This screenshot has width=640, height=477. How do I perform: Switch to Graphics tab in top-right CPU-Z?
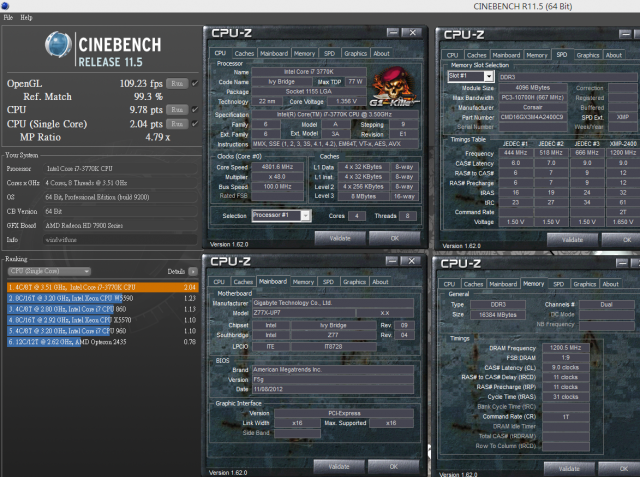click(588, 55)
